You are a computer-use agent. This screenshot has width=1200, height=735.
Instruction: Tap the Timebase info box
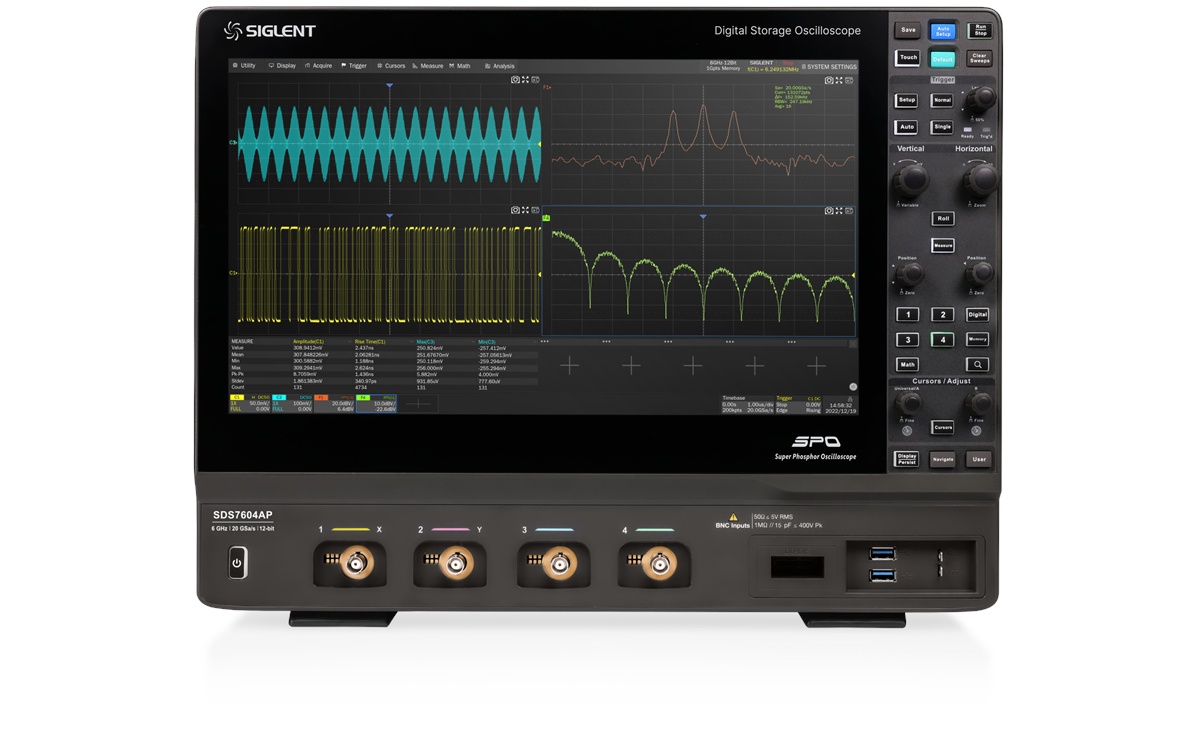[x=747, y=404]
